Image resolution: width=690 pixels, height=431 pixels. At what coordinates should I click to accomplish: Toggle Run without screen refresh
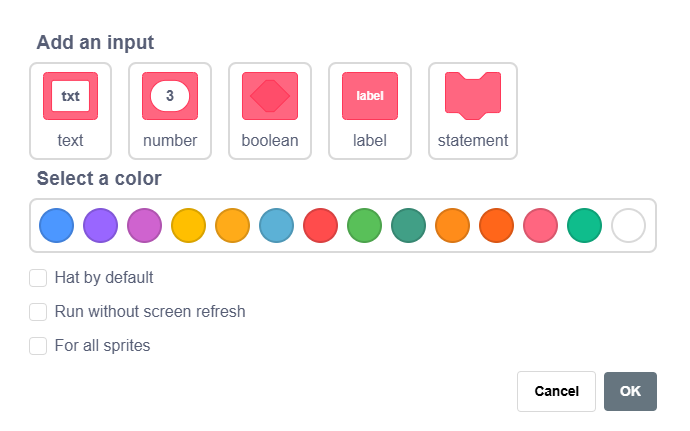(x=39, y=312)
